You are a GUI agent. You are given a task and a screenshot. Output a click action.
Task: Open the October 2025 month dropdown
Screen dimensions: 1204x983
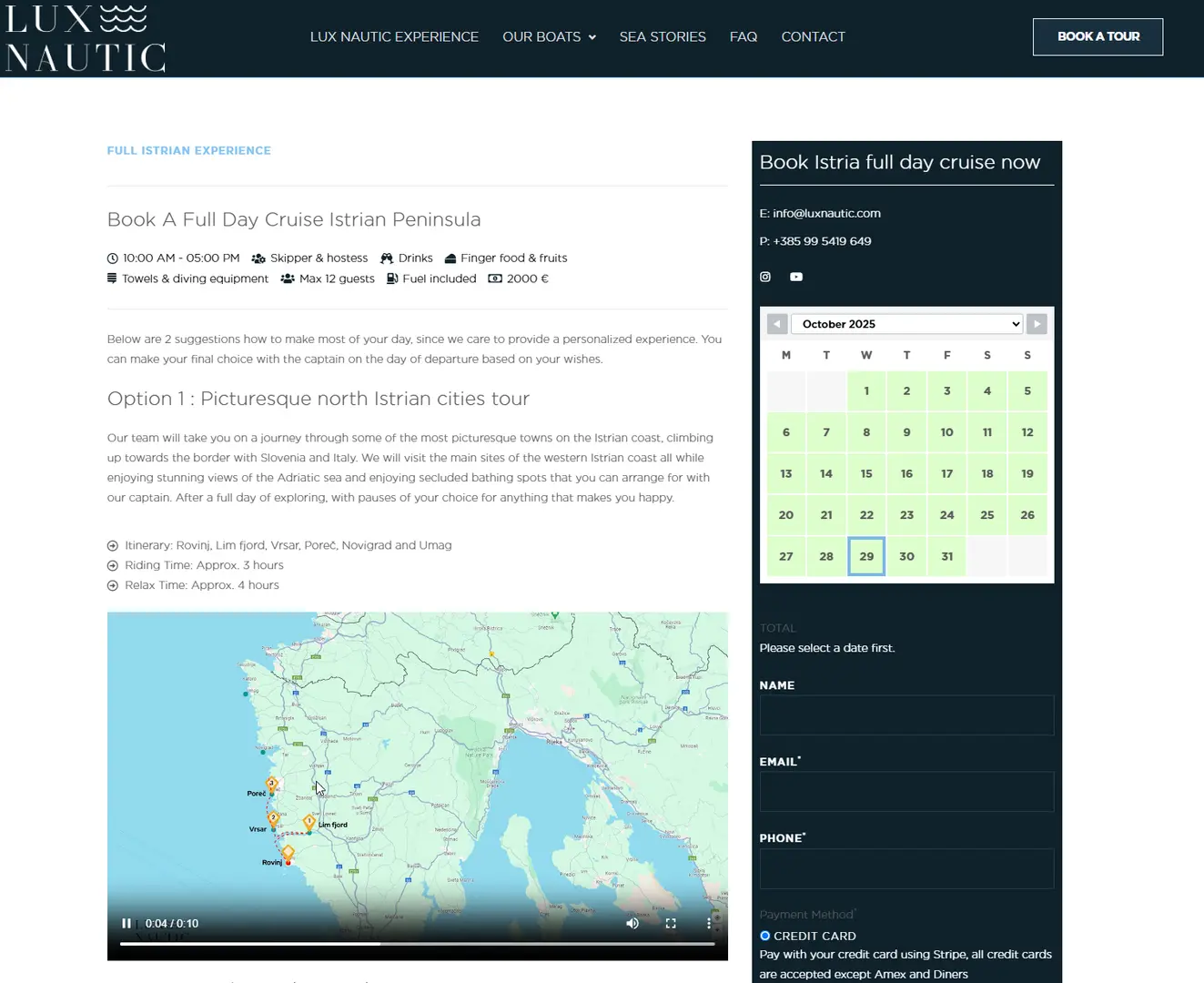[x=906, y=323]
